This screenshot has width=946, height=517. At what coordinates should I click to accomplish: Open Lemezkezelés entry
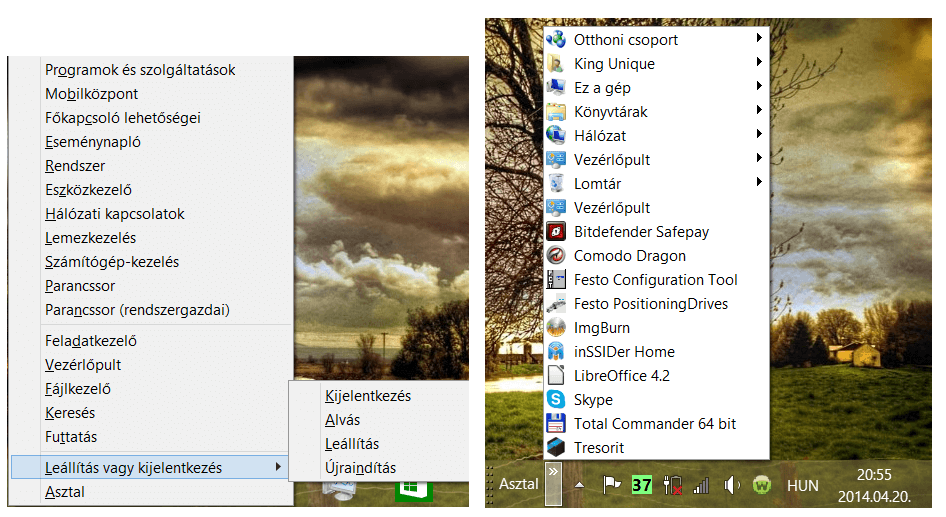[x=90, y=238]
